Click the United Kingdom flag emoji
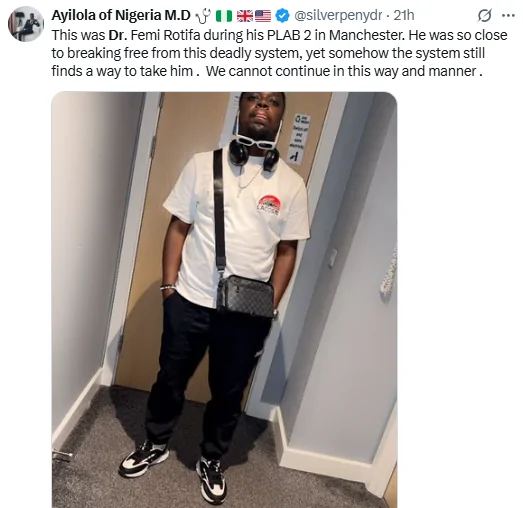The width and height of the screenshot is (523, 508). (245, 16)
